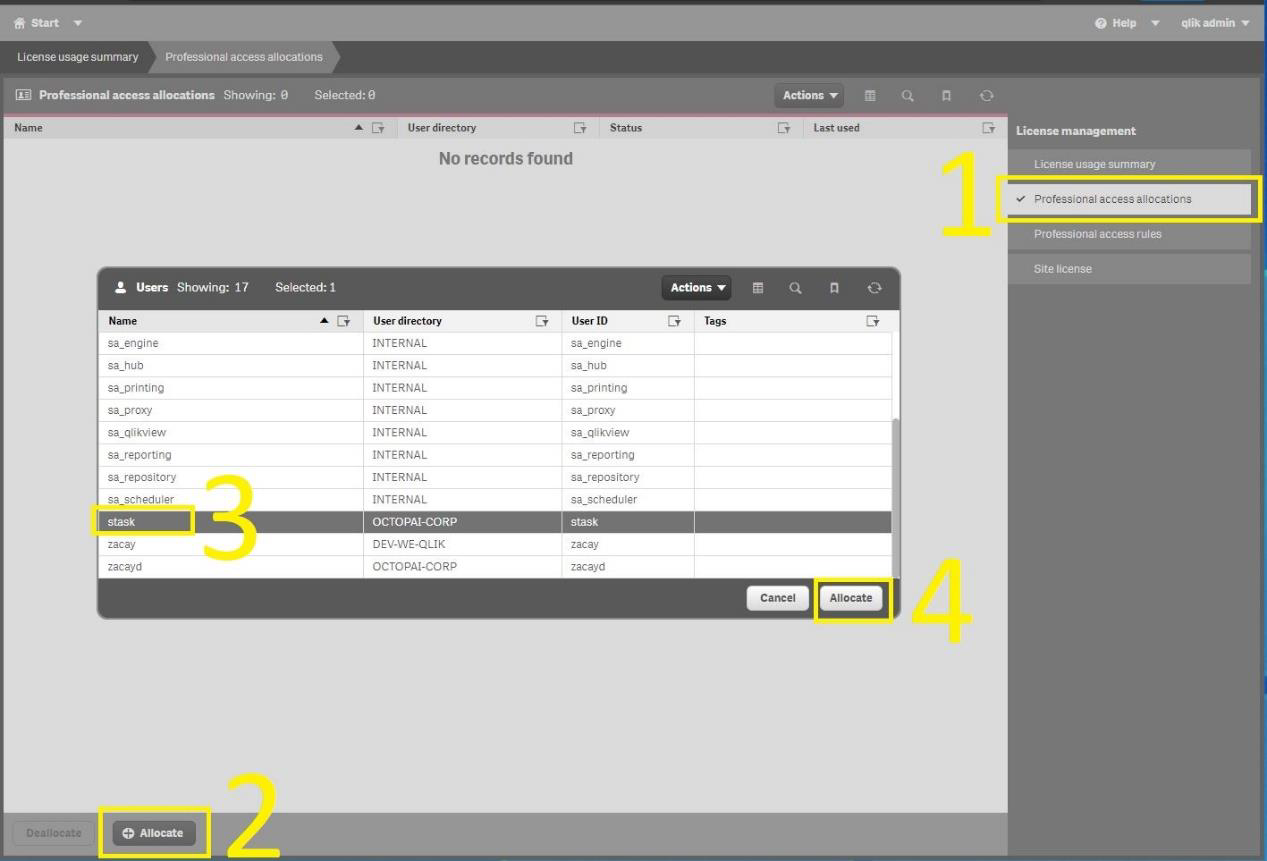
Task: Go to the License usage summary breadcrumb tab
Action: 76,57
